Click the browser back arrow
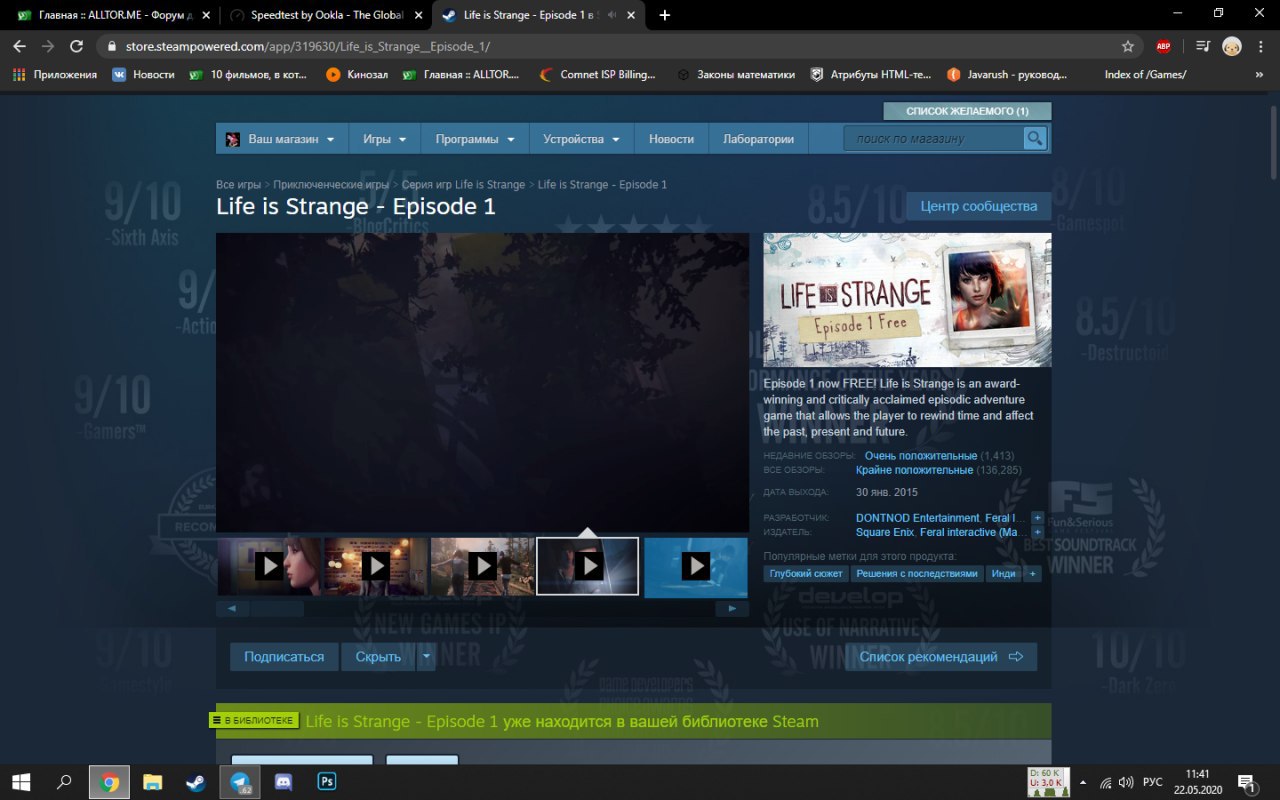The image size is (1280, 800). pos(19,46)
